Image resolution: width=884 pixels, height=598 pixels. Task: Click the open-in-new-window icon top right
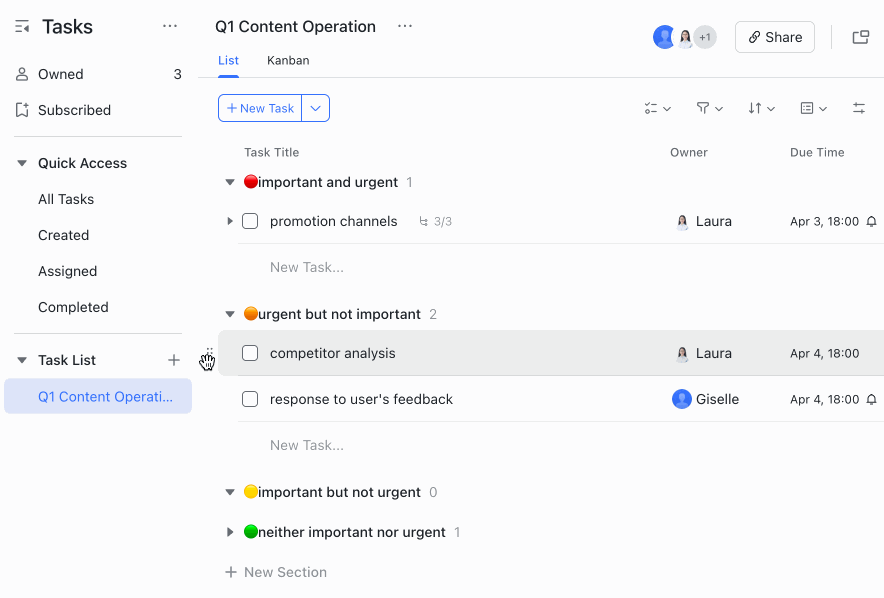[x=860, y=36]
